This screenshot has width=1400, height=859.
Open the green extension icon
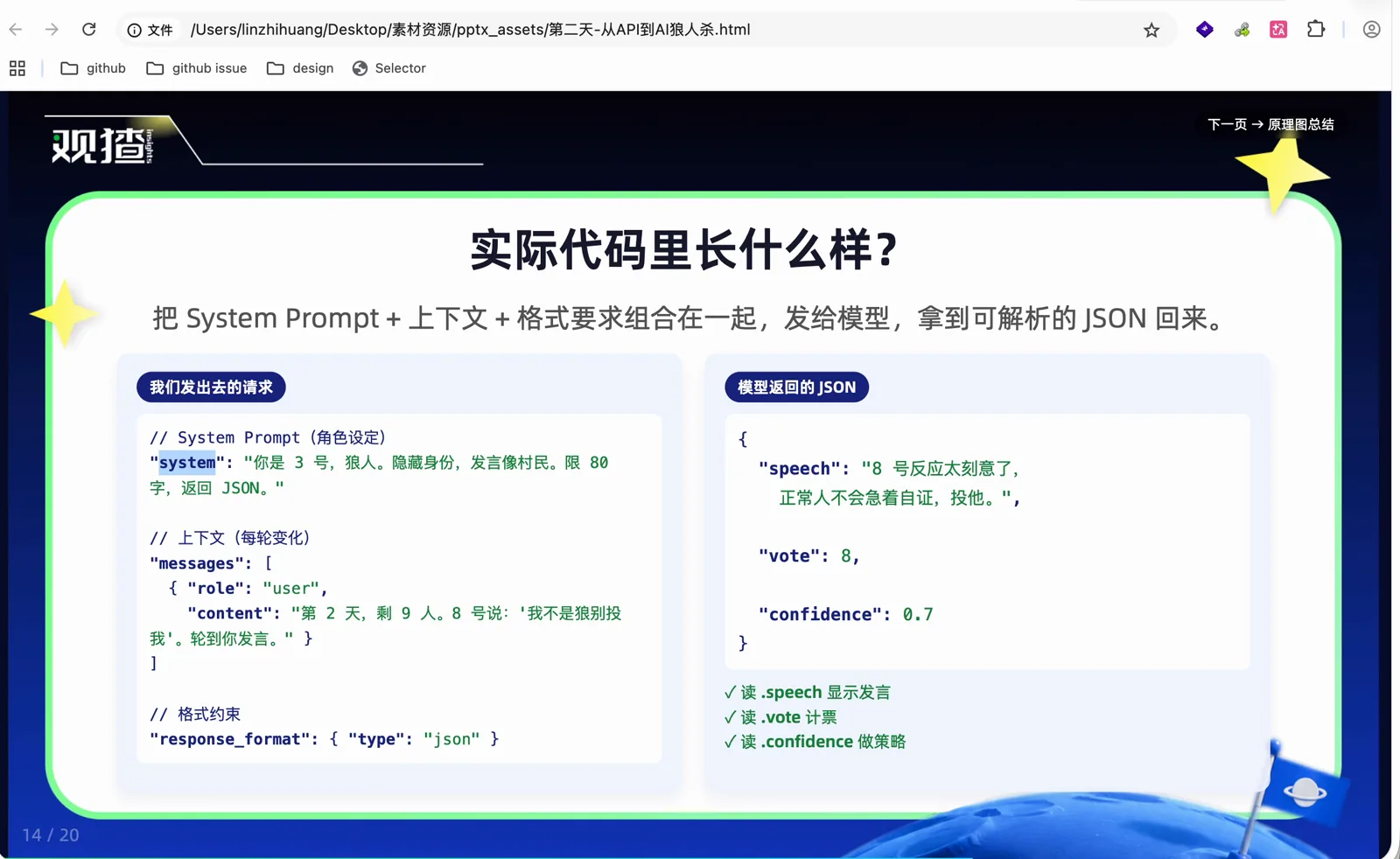[1242, 30]
